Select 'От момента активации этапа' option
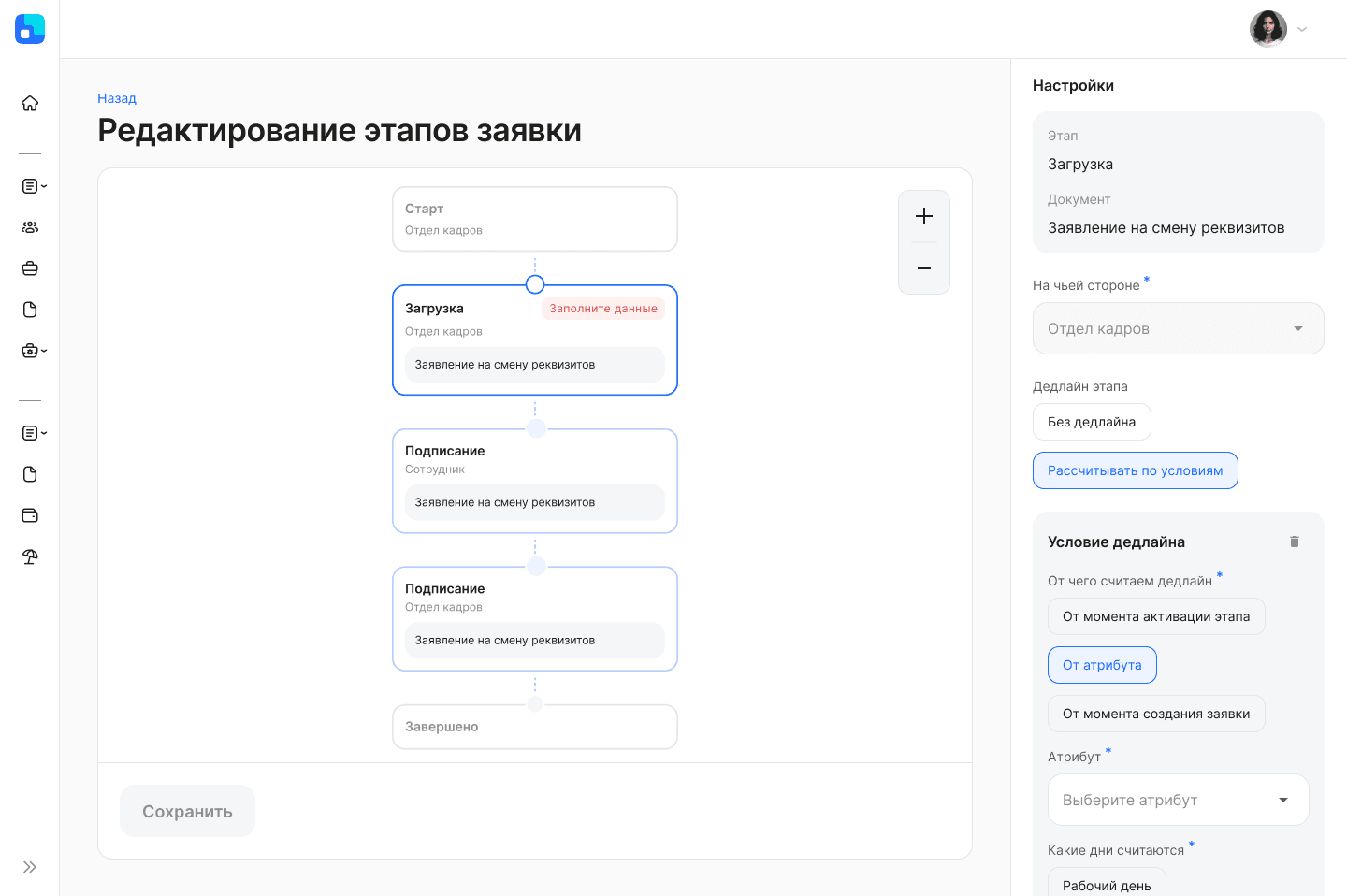Image resolution: width=1347 pixels, height=896 pixels. click(x=1156, y=616)
